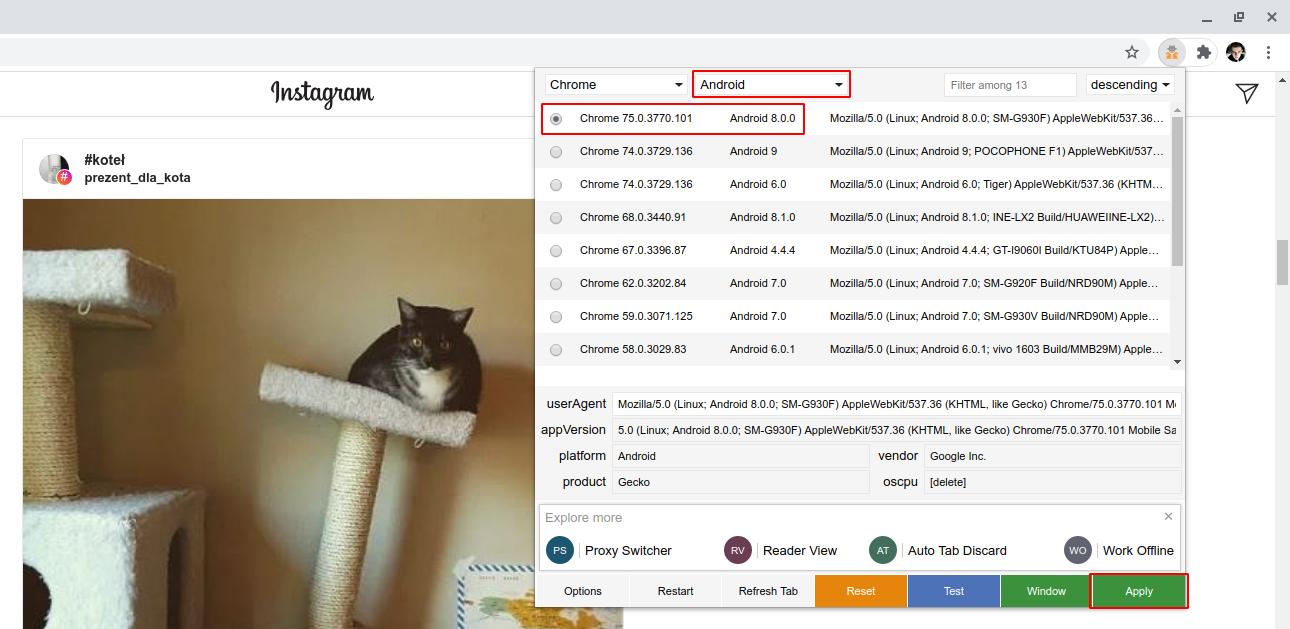Click the green Window button

[1046, 591]
